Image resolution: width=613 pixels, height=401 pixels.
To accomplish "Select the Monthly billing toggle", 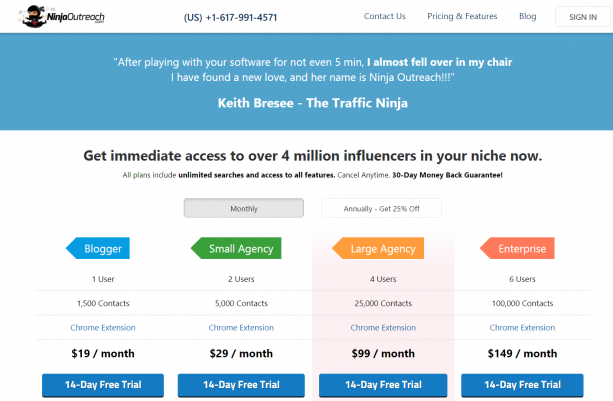I will (244, 208).
